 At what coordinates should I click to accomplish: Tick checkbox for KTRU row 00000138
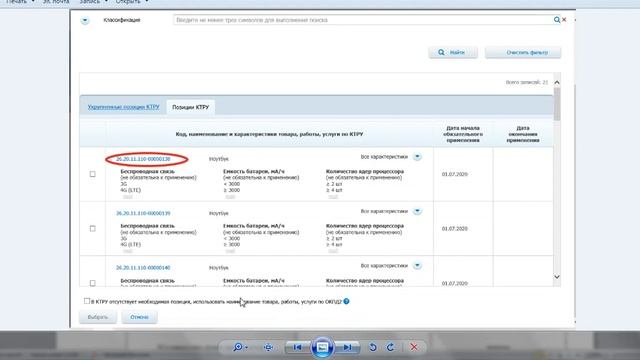[x=93, y=174]
